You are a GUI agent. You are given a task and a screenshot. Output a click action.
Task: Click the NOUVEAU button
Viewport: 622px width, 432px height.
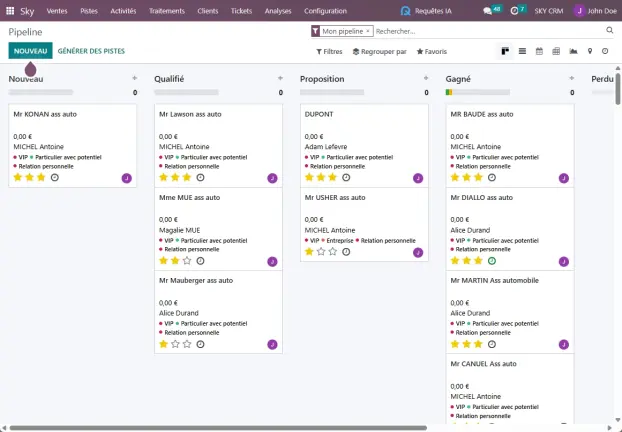(x=31, y=51)
